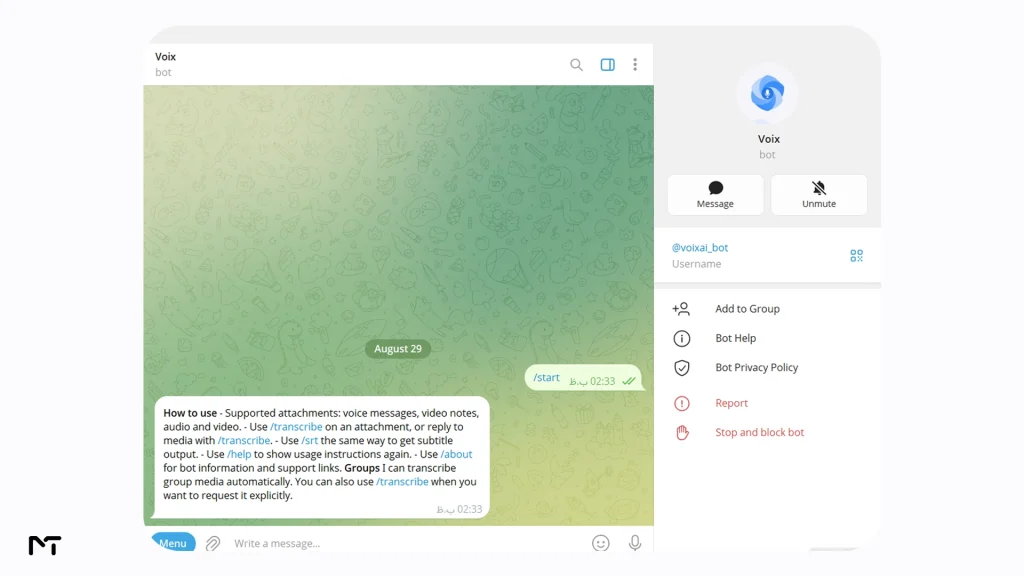1024x576 pixels.
Task: Open chat search with magnifier icon
Action: click(x=576, y=65)
